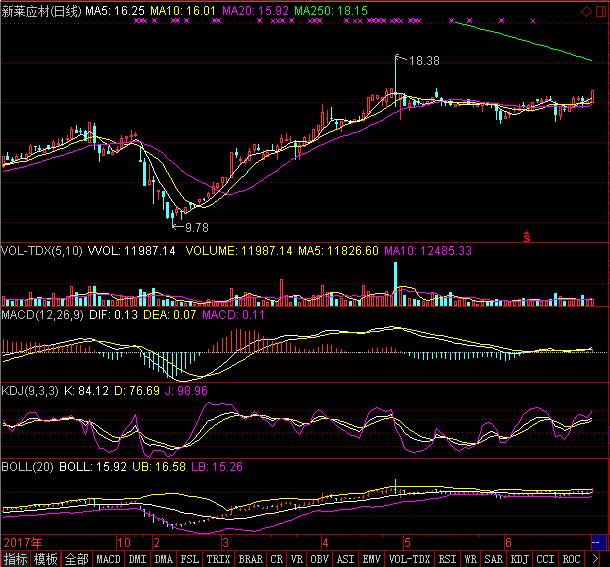610x567 pixels.
Task: Click the K: 84.12 value
Action: click(x=86, y=391)
